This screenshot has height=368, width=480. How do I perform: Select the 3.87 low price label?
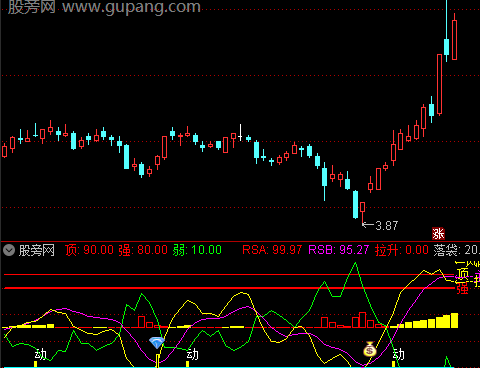point(387,226)
